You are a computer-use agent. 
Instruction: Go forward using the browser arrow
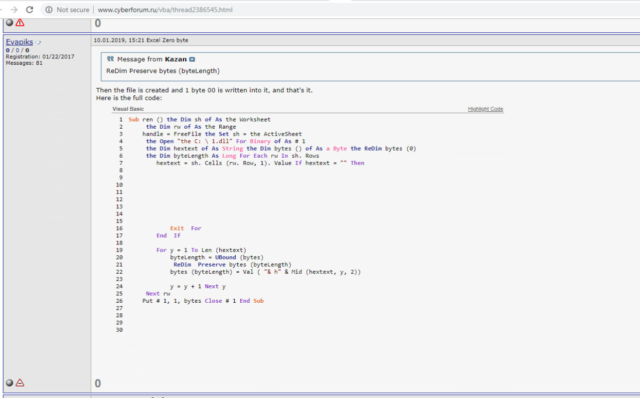(13, 9)
